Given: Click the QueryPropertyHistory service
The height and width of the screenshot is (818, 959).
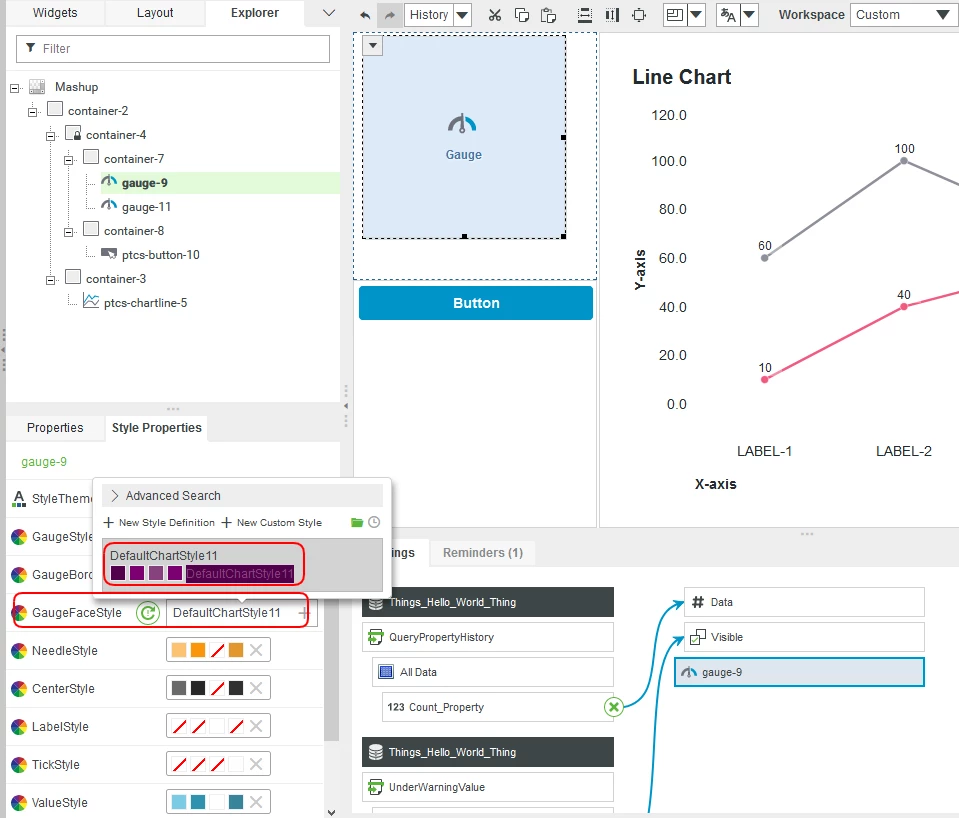Looking at the screenshot, I should click(488, 638).
